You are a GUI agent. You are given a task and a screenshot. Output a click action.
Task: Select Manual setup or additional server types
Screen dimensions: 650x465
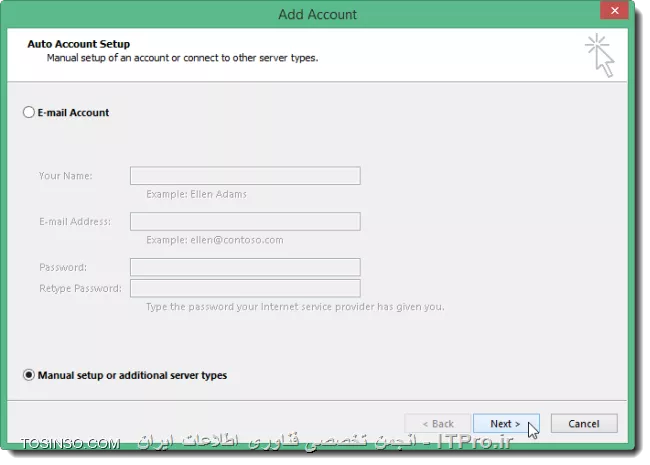pyautogui.click(x=29, y=375)
